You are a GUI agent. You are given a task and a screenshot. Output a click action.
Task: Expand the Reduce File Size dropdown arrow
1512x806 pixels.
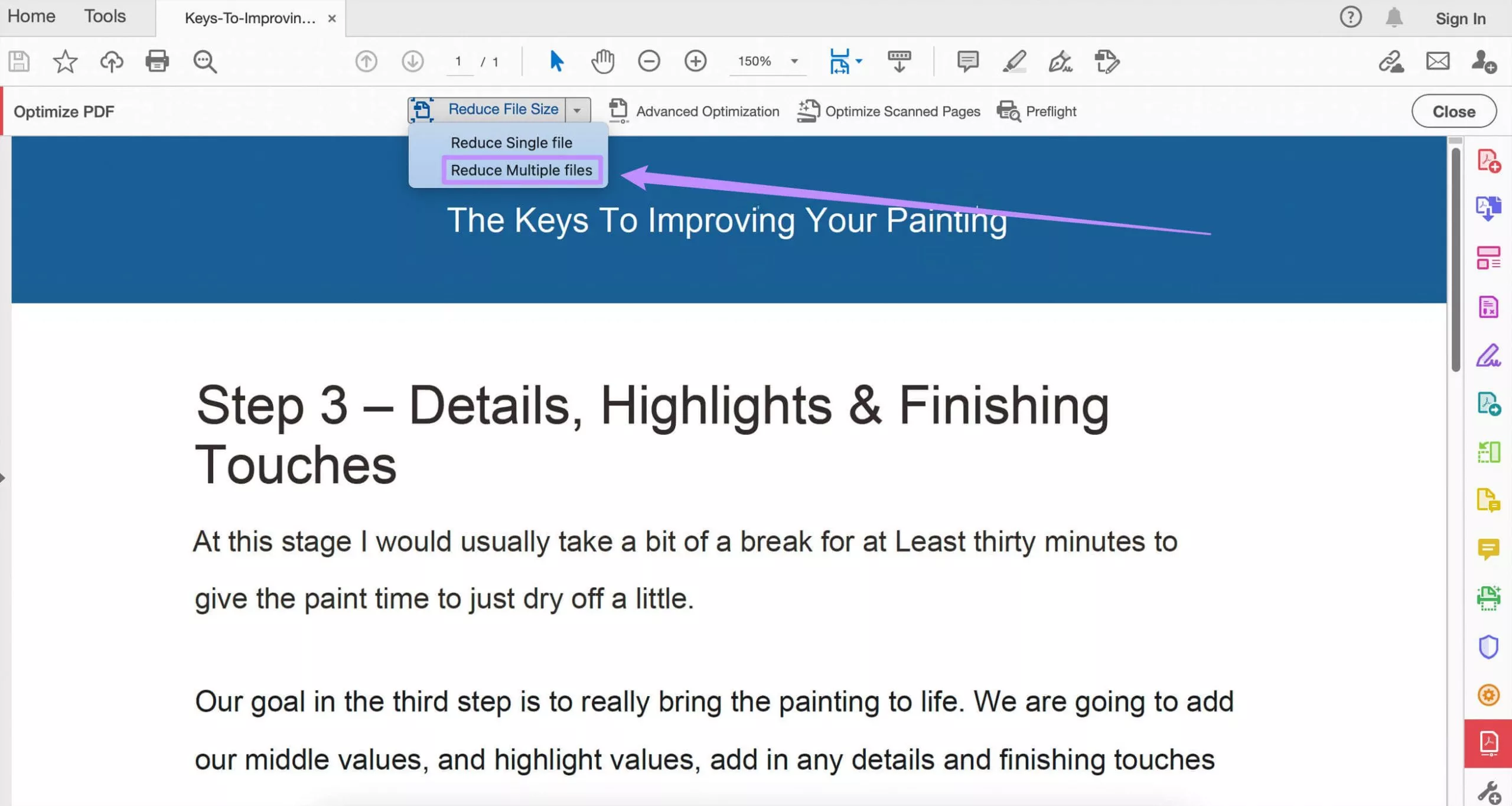577,110
